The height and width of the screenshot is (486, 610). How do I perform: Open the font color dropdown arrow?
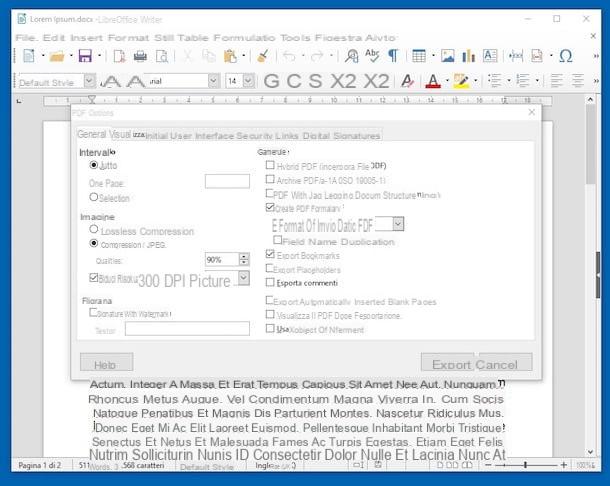click(x=447, y=81)
